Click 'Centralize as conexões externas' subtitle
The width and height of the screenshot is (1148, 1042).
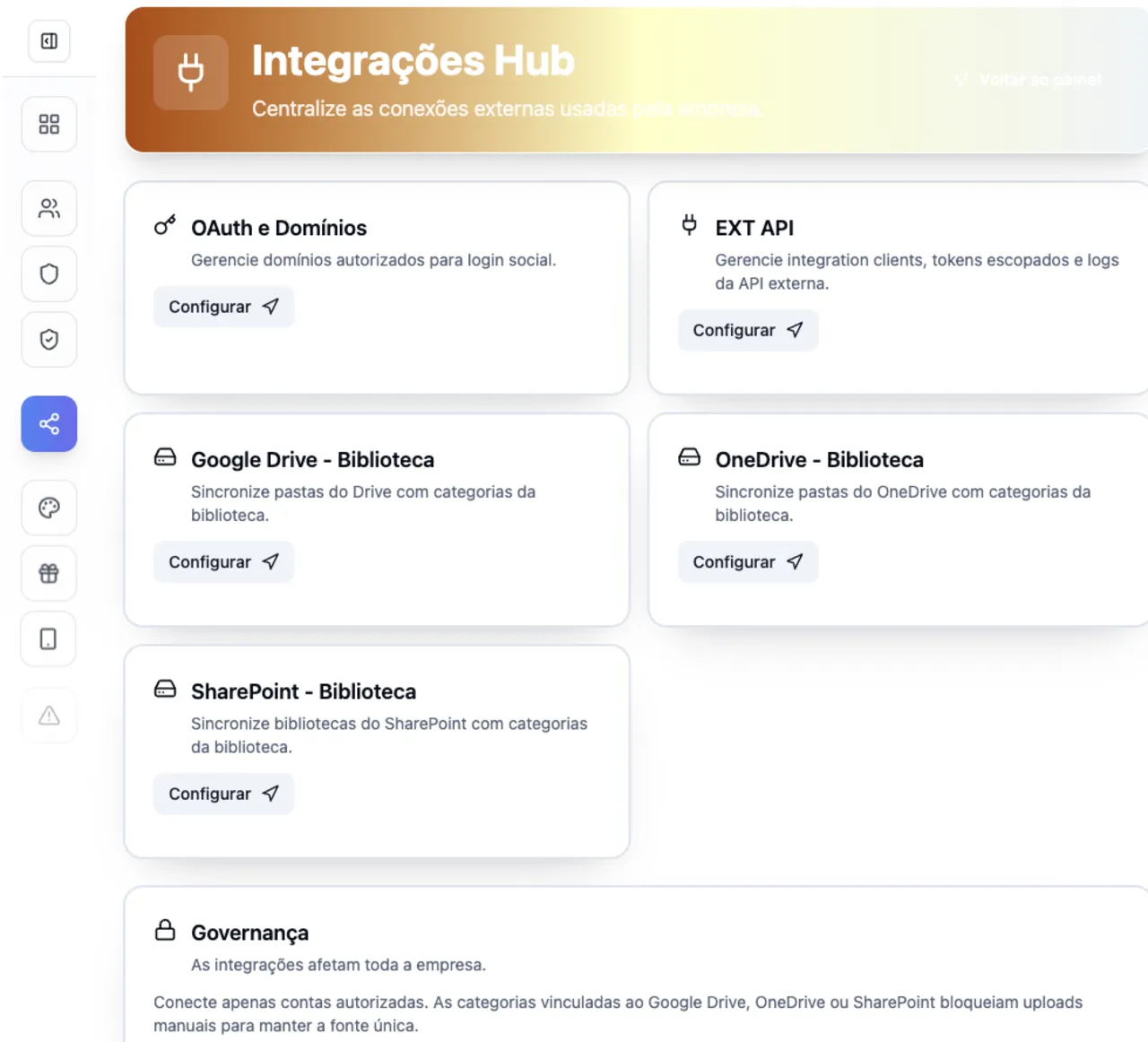(508, 109)
